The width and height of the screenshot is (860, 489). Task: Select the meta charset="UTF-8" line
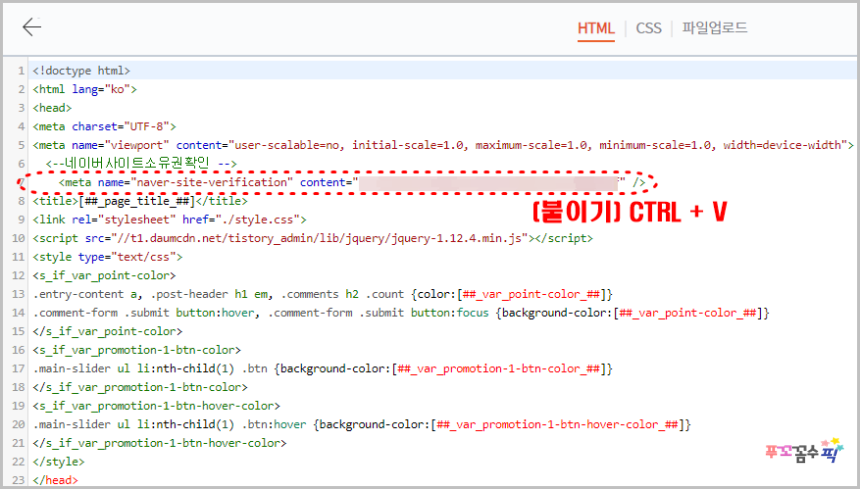pyautogui.click(x=104, y=127)
